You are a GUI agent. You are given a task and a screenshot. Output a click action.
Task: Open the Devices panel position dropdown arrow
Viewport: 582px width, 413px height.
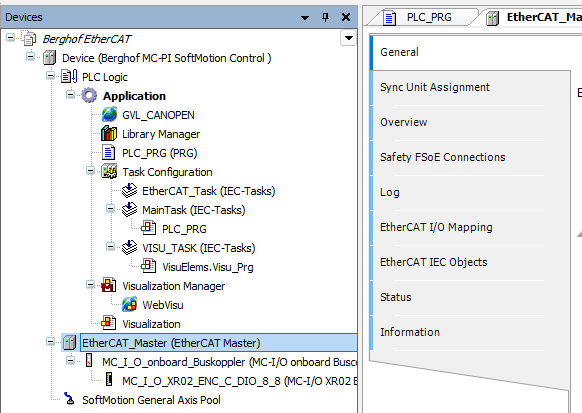click(x=305, y=17)
